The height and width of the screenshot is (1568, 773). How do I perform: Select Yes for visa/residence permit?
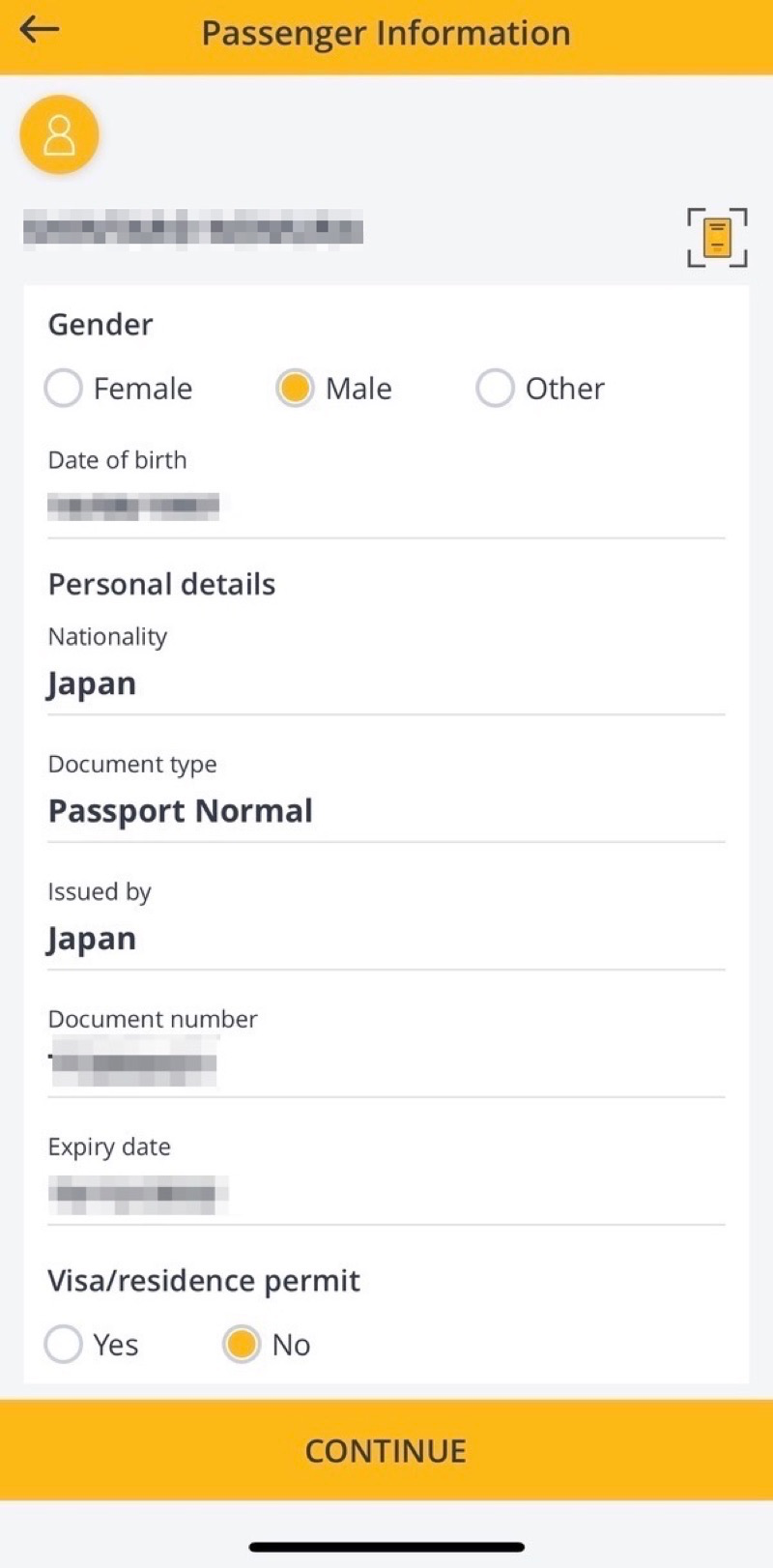(x=64, y=1345)
